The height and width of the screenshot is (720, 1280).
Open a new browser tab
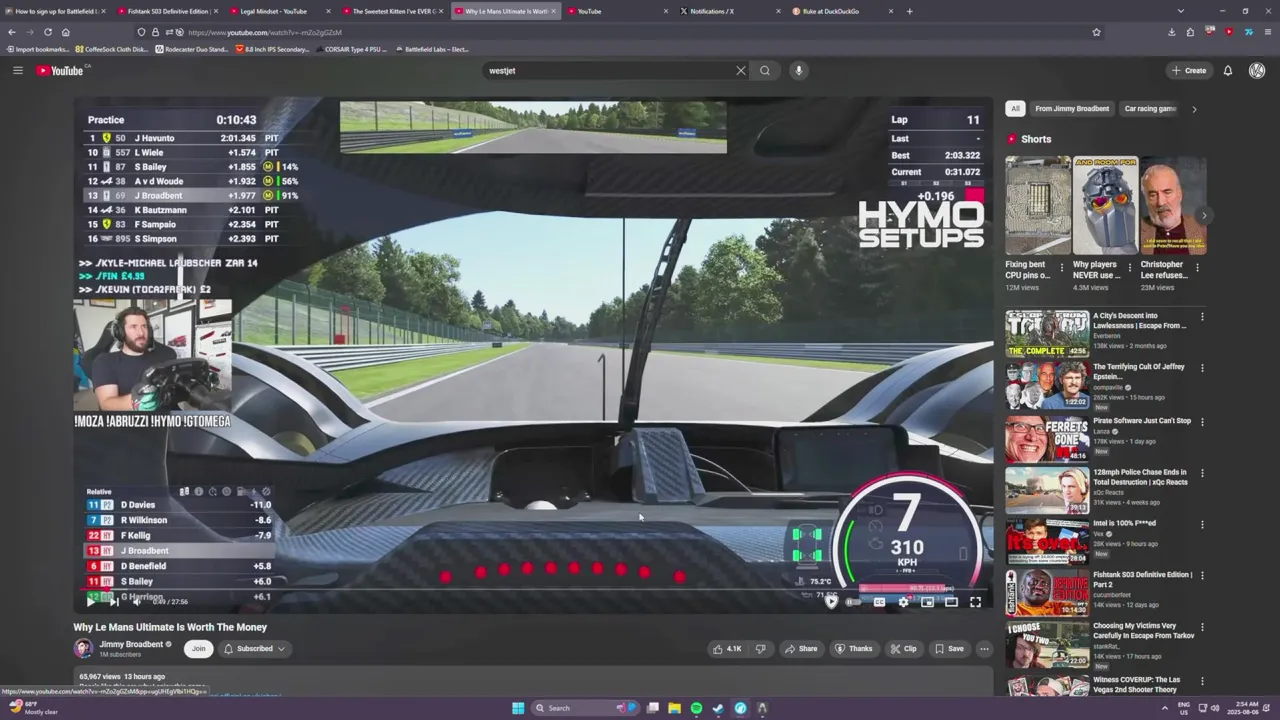tap(909, 11)
